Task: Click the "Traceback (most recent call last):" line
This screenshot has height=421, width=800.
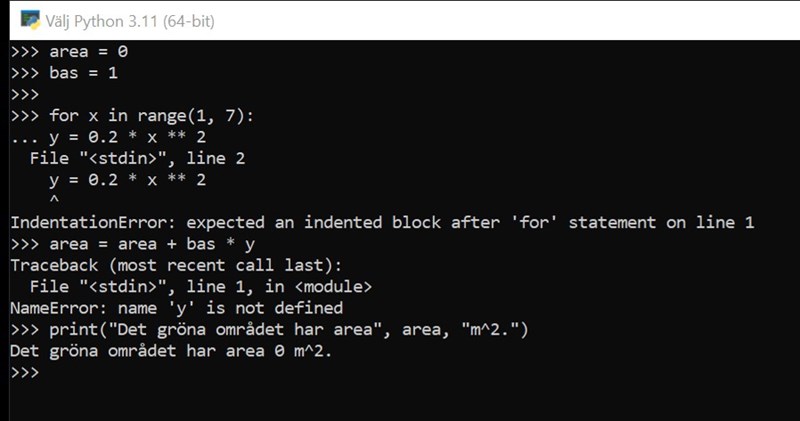Action: point(176,265)
